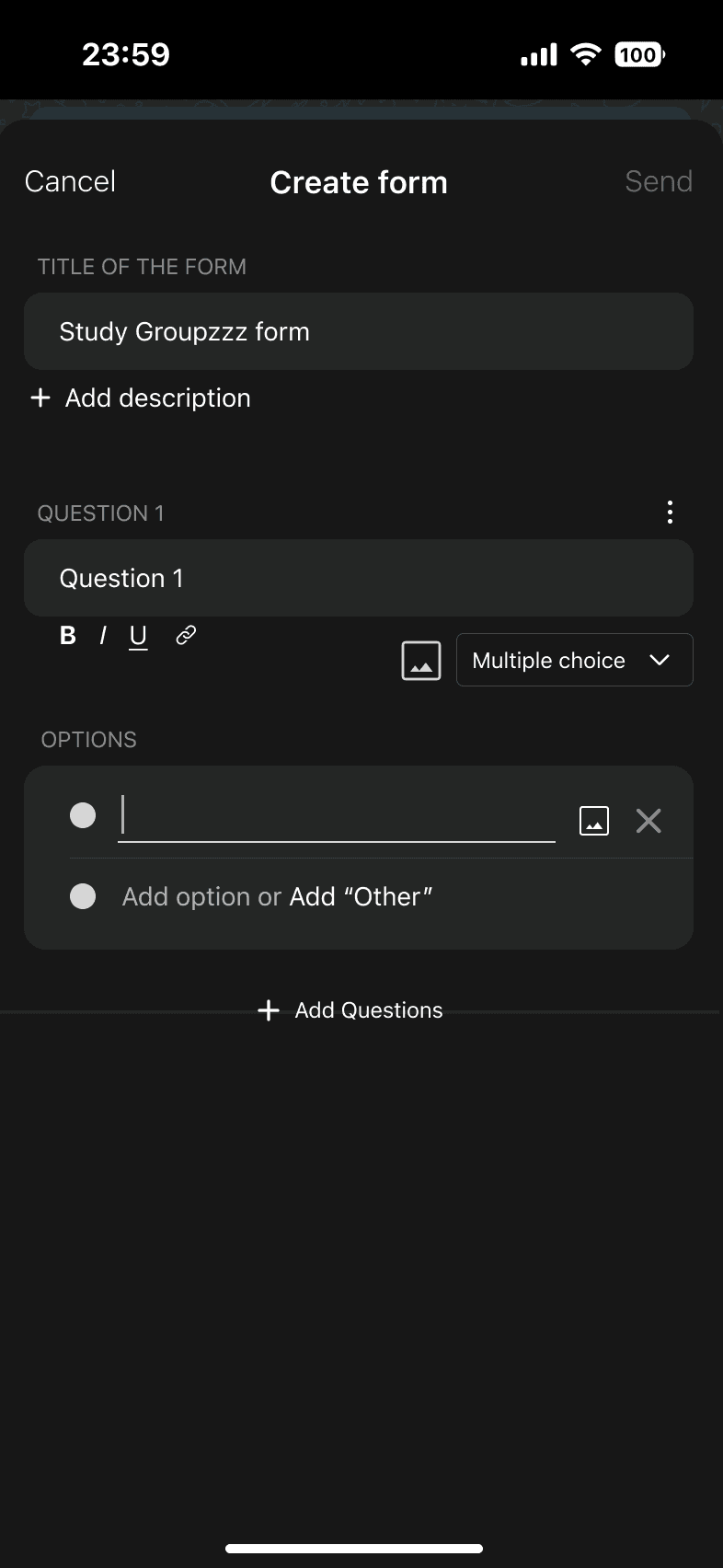Screen dimensions: 723x1568
Task: Remove the first option with X
Action: (648, 820)
